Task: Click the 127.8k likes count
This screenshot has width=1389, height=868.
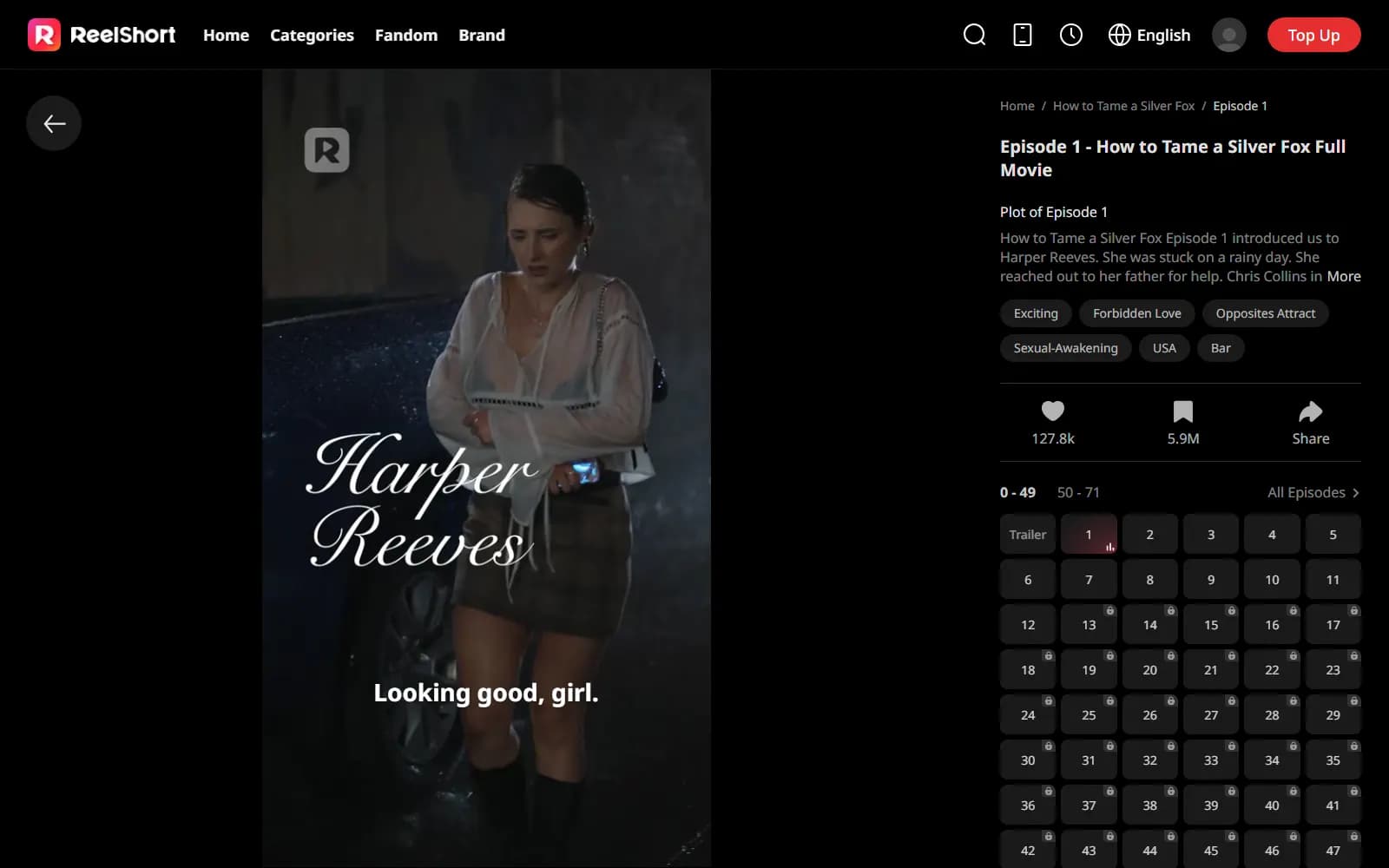Action: (1053, 438)
